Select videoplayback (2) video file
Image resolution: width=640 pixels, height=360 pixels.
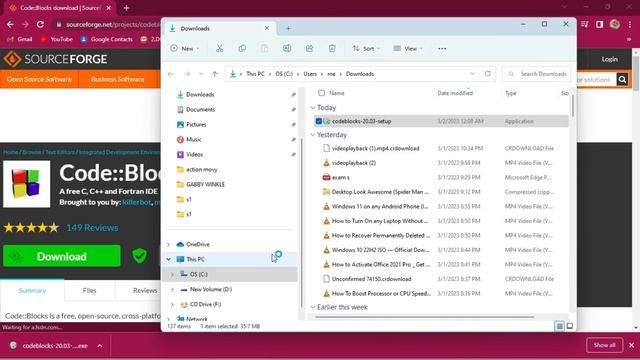click(x=353, y=163)
